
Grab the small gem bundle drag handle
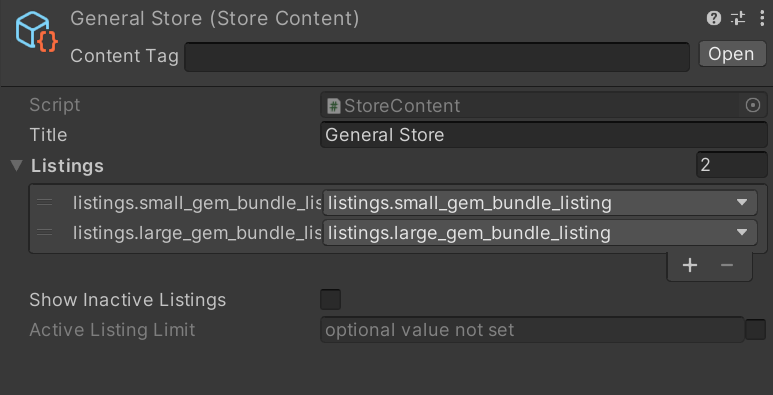pos(44,203)
